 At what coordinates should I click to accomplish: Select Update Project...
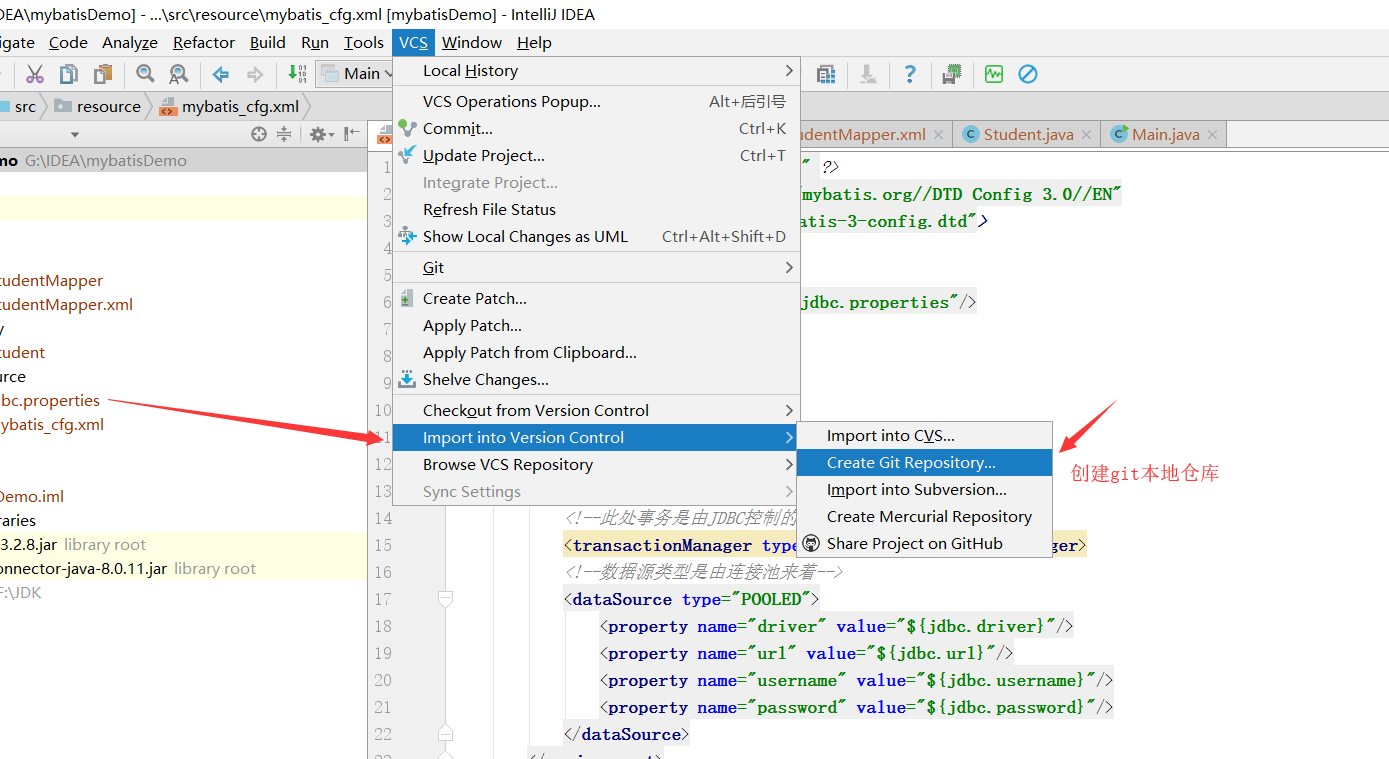pyautogui.click(x=596, y=156)
